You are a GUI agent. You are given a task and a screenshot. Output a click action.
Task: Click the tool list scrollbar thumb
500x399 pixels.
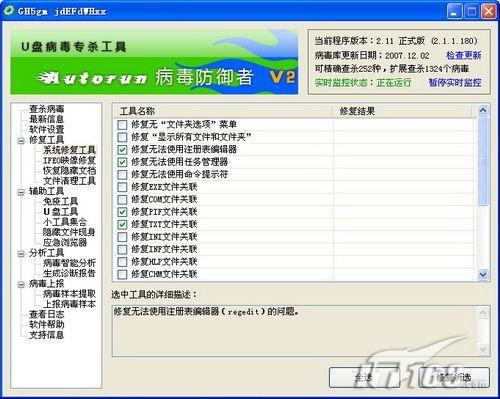[x=483, y=161]
